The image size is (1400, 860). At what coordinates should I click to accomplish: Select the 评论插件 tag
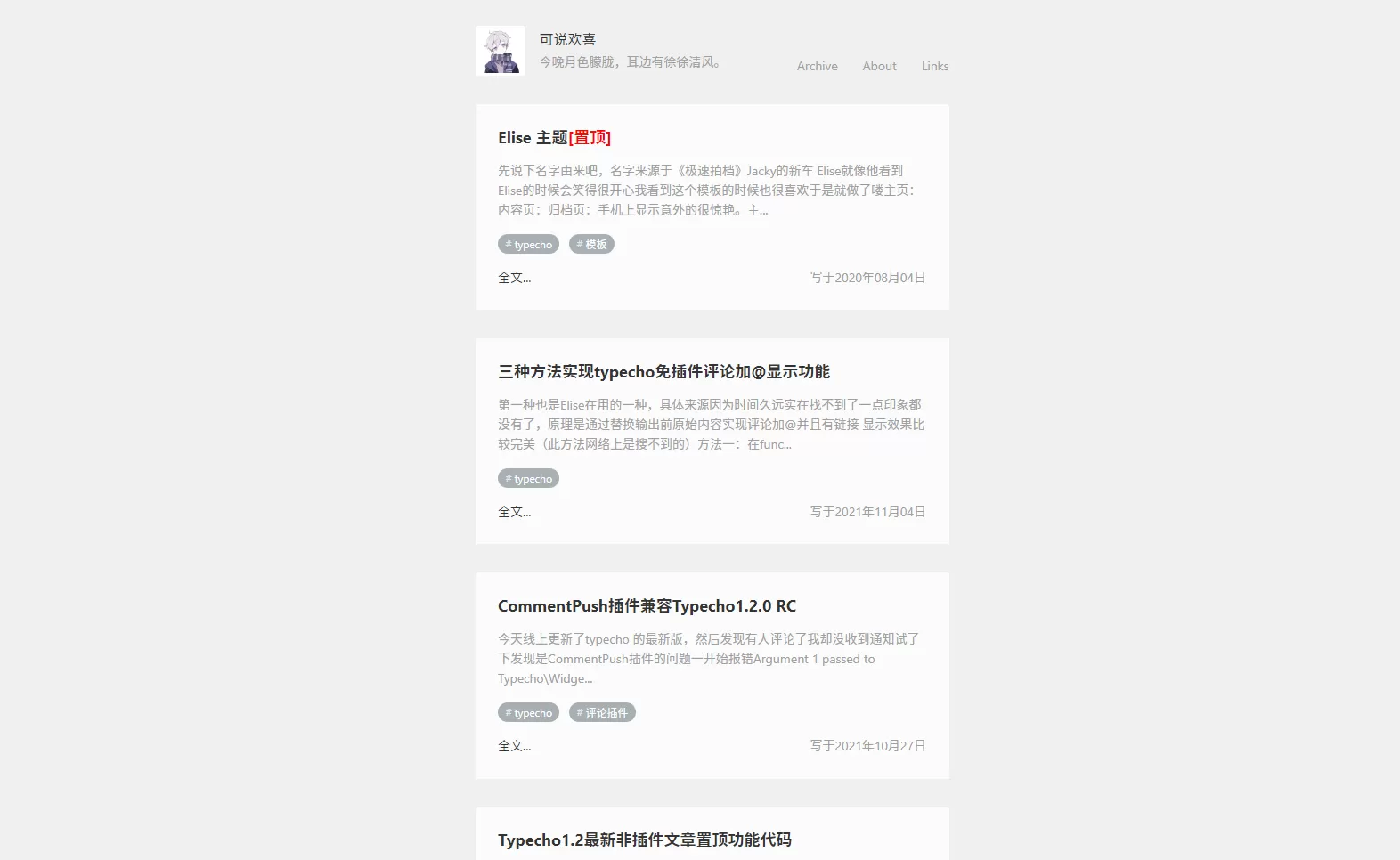click(602, 713)
